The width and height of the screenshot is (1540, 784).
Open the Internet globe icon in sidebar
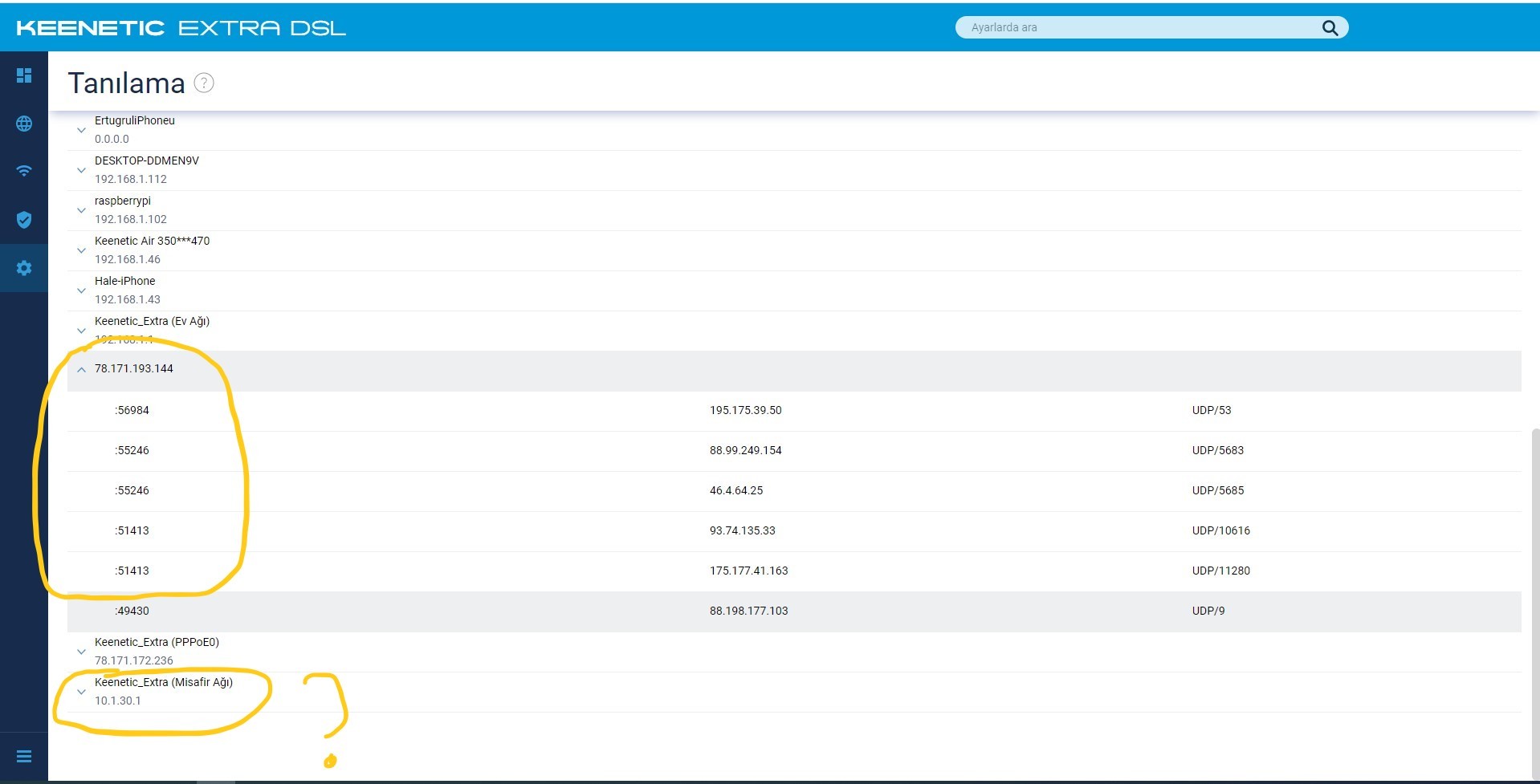point(24,124)
